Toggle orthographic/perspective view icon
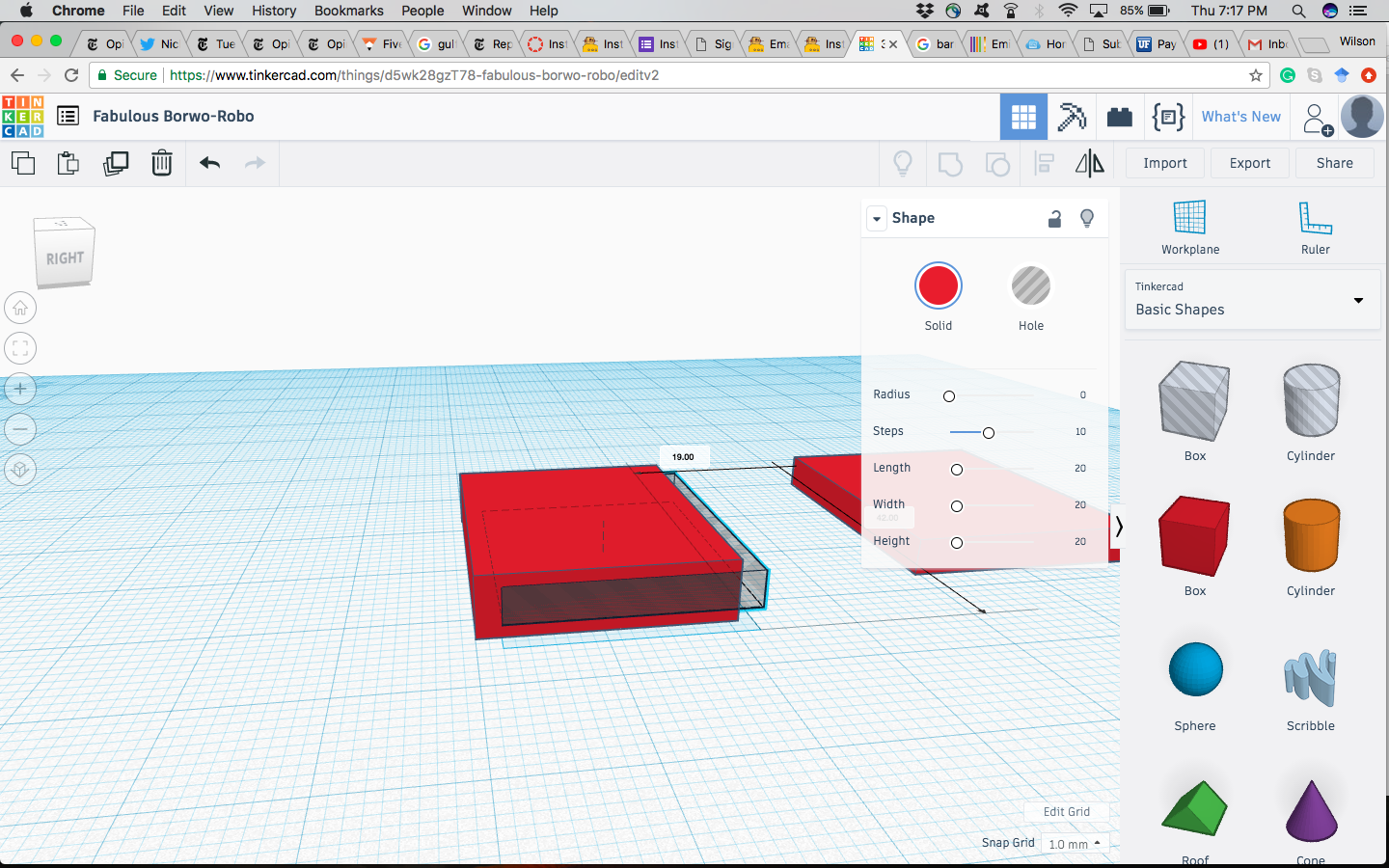Viewport: 1389px width, 868px height. [x=20, y=470]
